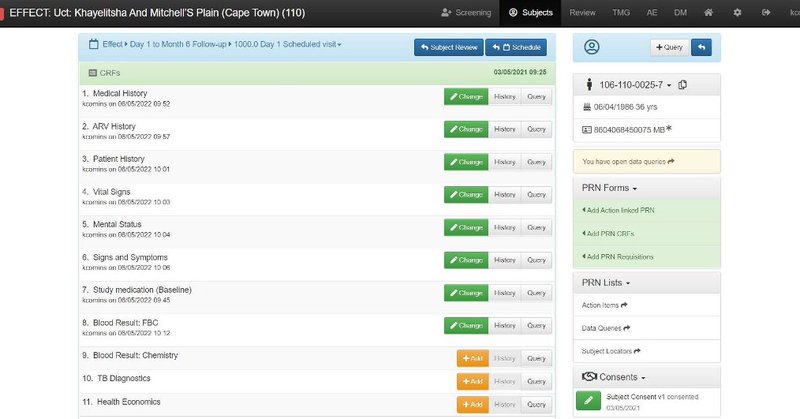Click the + Query button in subject panel
Viewport: 800px width, 419px height.
[x=669, y=47]
